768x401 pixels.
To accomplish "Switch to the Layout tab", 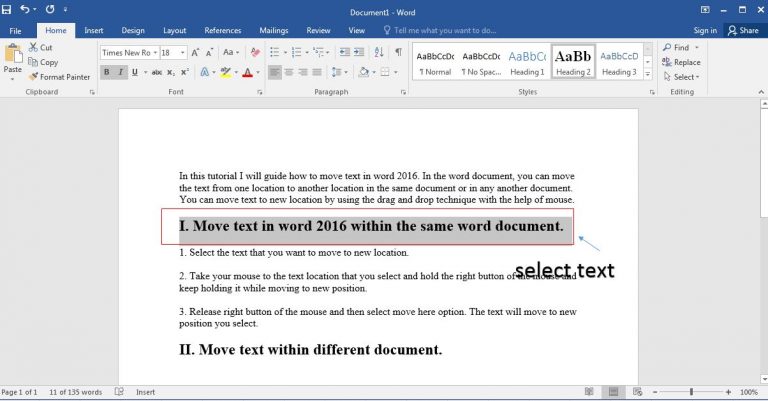I will (x=174, y=30).
